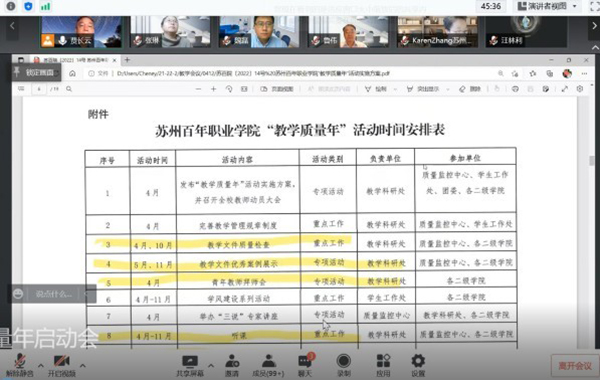Expand audio options next to 解除静音
The width and height of the screenshot is (600, 380).
(x=41, y=366)
